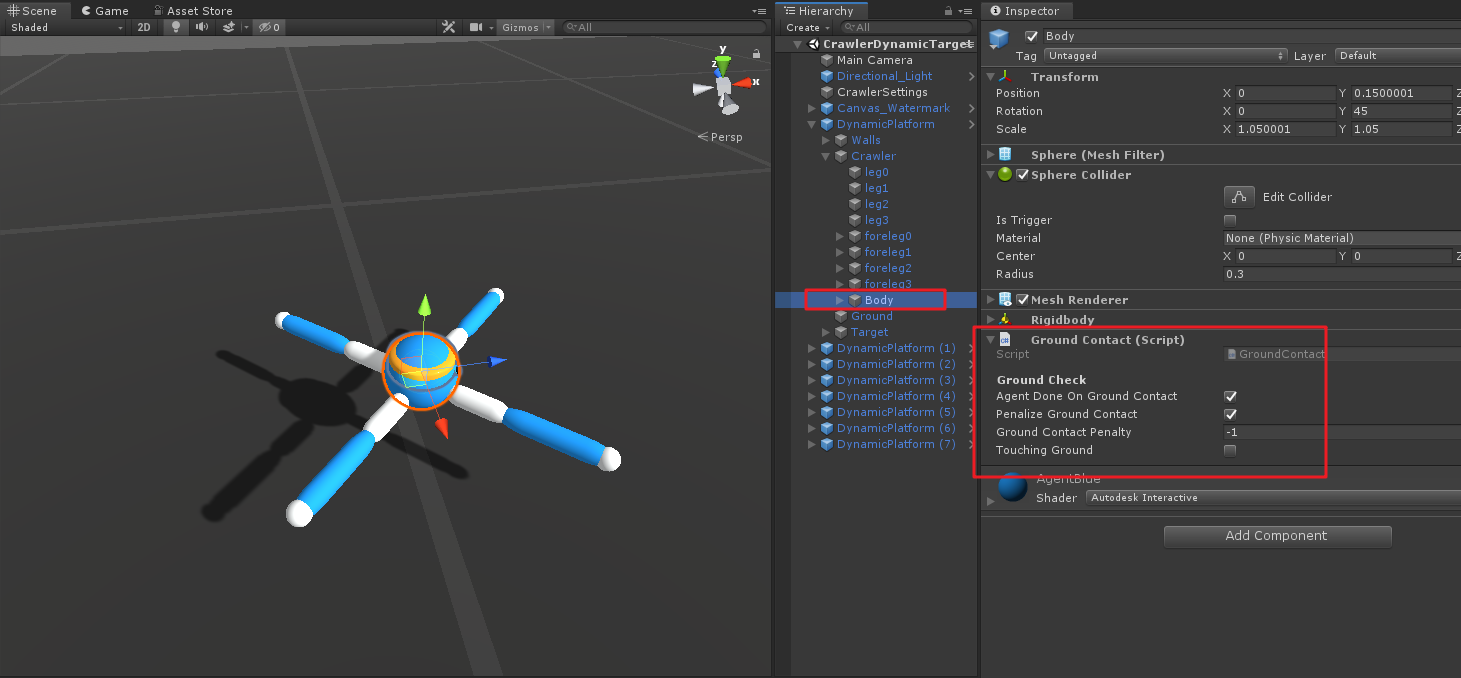Open the Gizmos dropdown menu
This screenshot has width=1461, height=678.
click(x=525, y=27)
